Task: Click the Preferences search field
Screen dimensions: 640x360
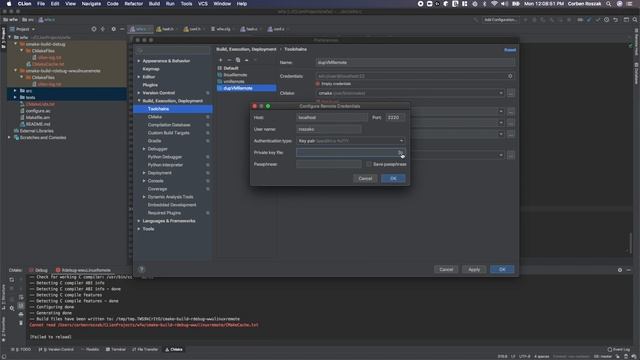Action: [x=173, y=50]
